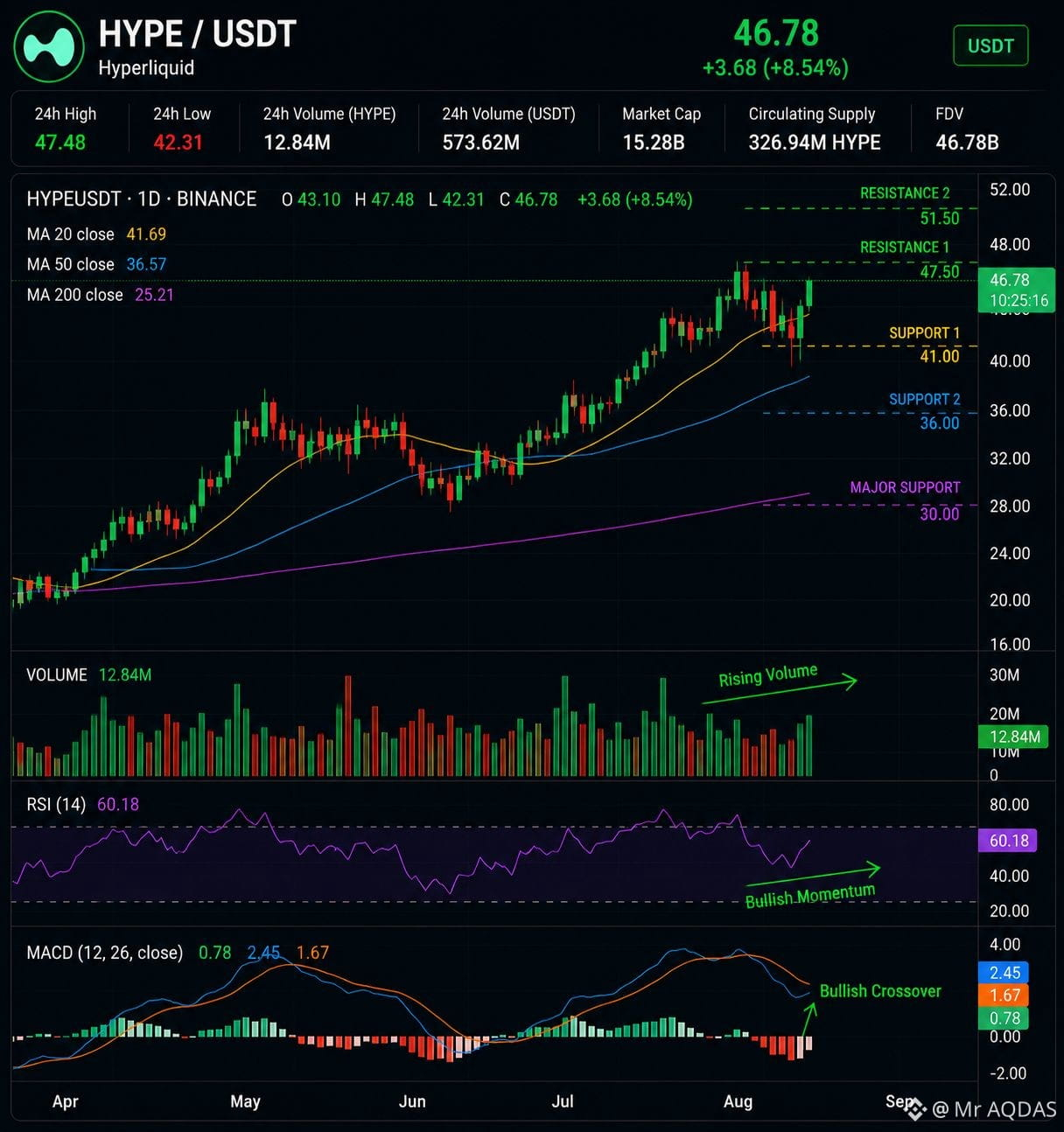Screen dimensions: 1064x1132
Task: Click the 30.00 major support value
Action: (940, 514)
